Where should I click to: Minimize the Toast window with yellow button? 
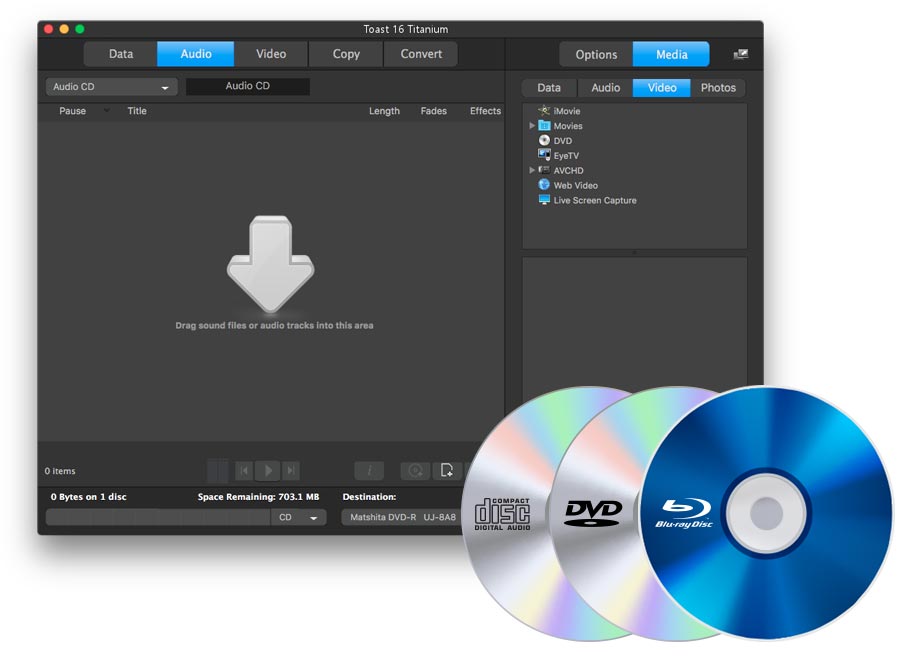pyautogui.click(x=64, y=29)
